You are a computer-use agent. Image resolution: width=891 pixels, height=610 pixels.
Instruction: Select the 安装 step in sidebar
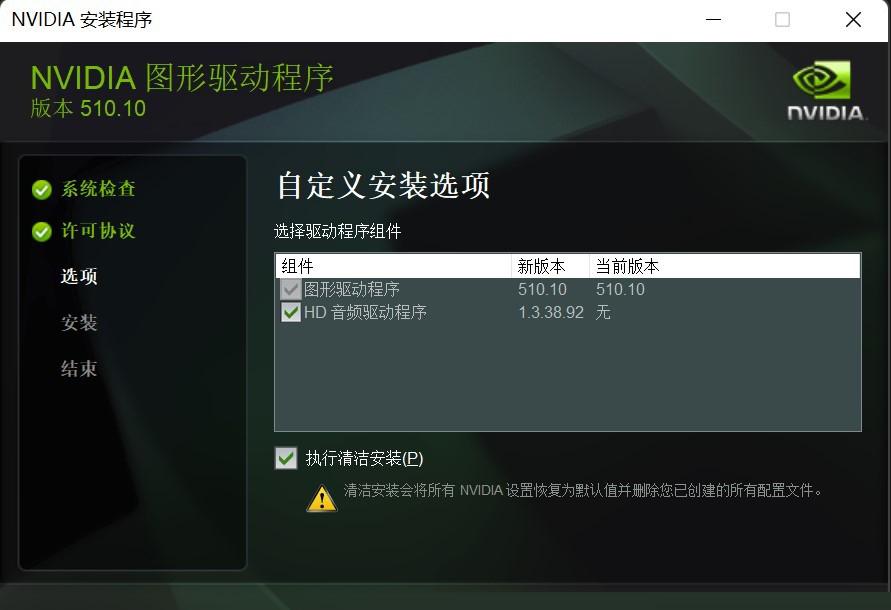tap(79, 322)
